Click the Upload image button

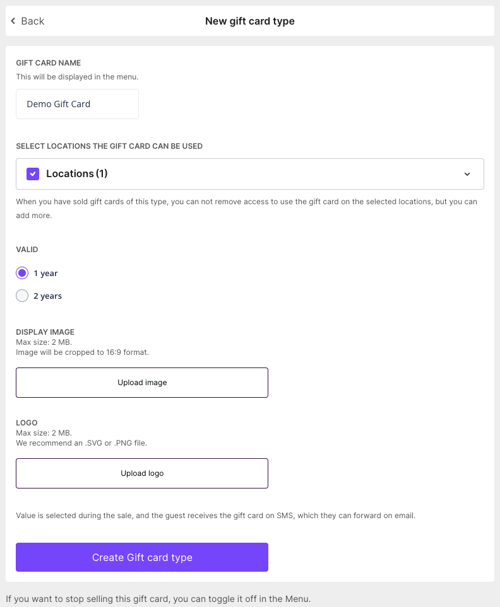tap(142, 382)
